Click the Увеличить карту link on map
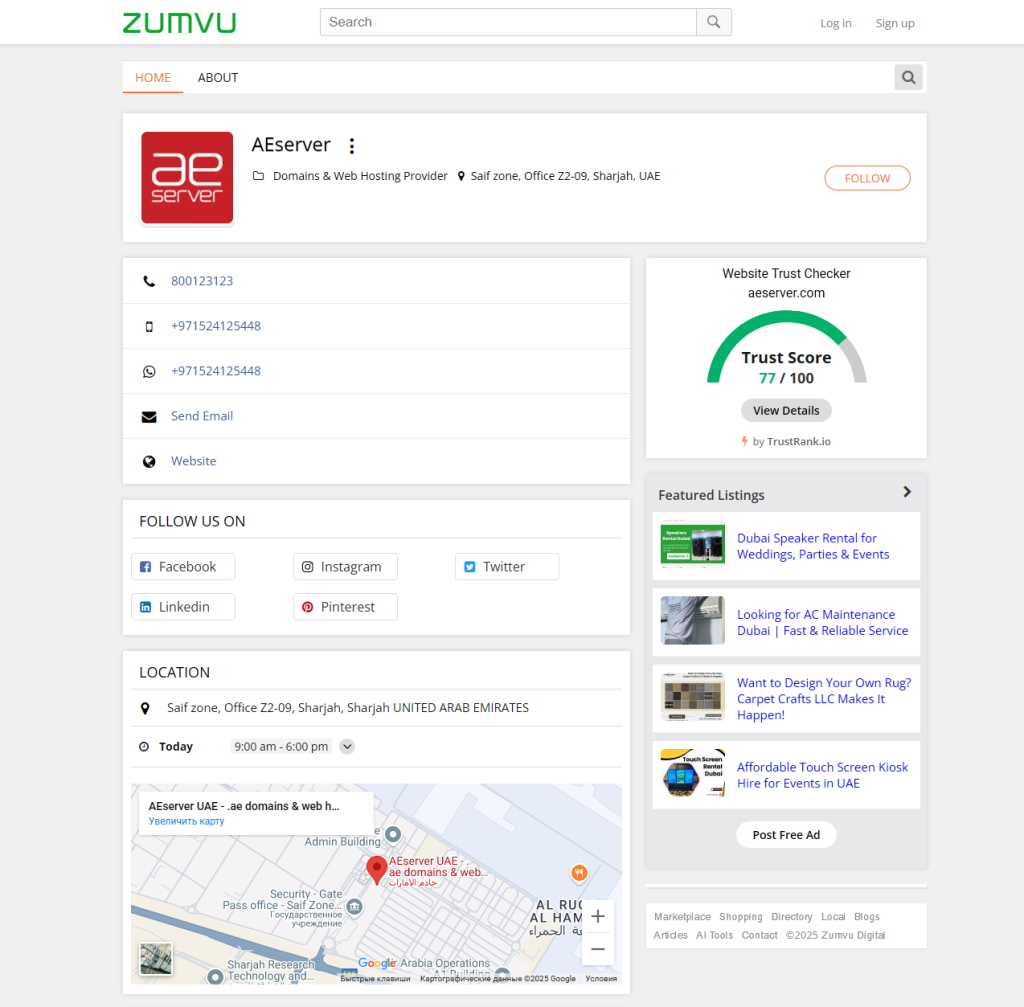 click(186, 822)
